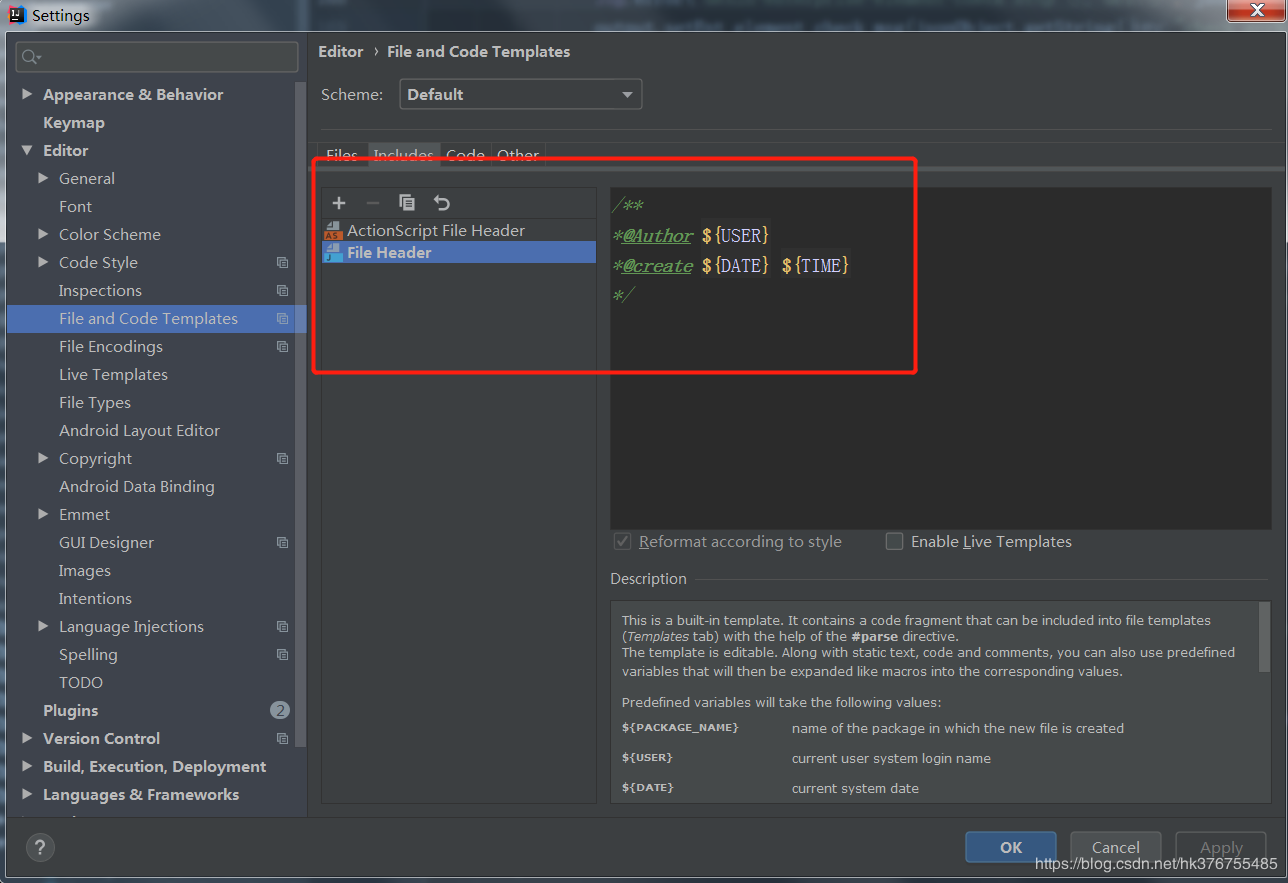The height and width of the screenshot is (883, 1288).
Task: Select File Types in the tree
Action: coord(95,403)
